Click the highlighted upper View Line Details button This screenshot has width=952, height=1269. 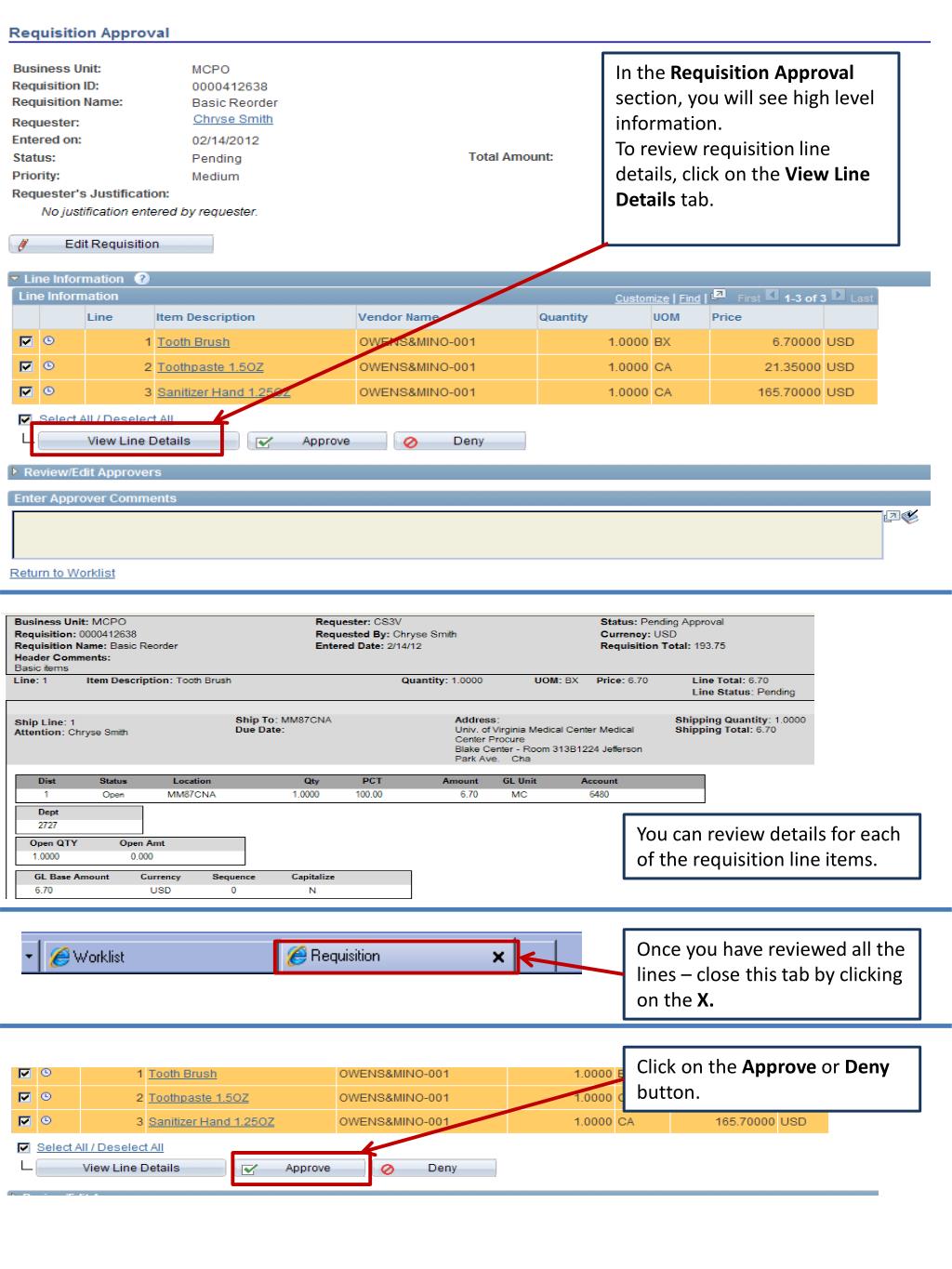139,441
